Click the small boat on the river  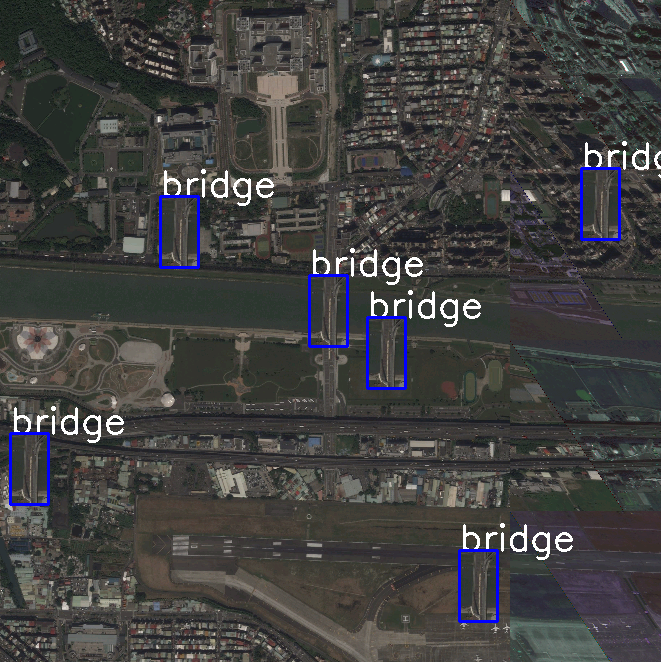[100, 315]
